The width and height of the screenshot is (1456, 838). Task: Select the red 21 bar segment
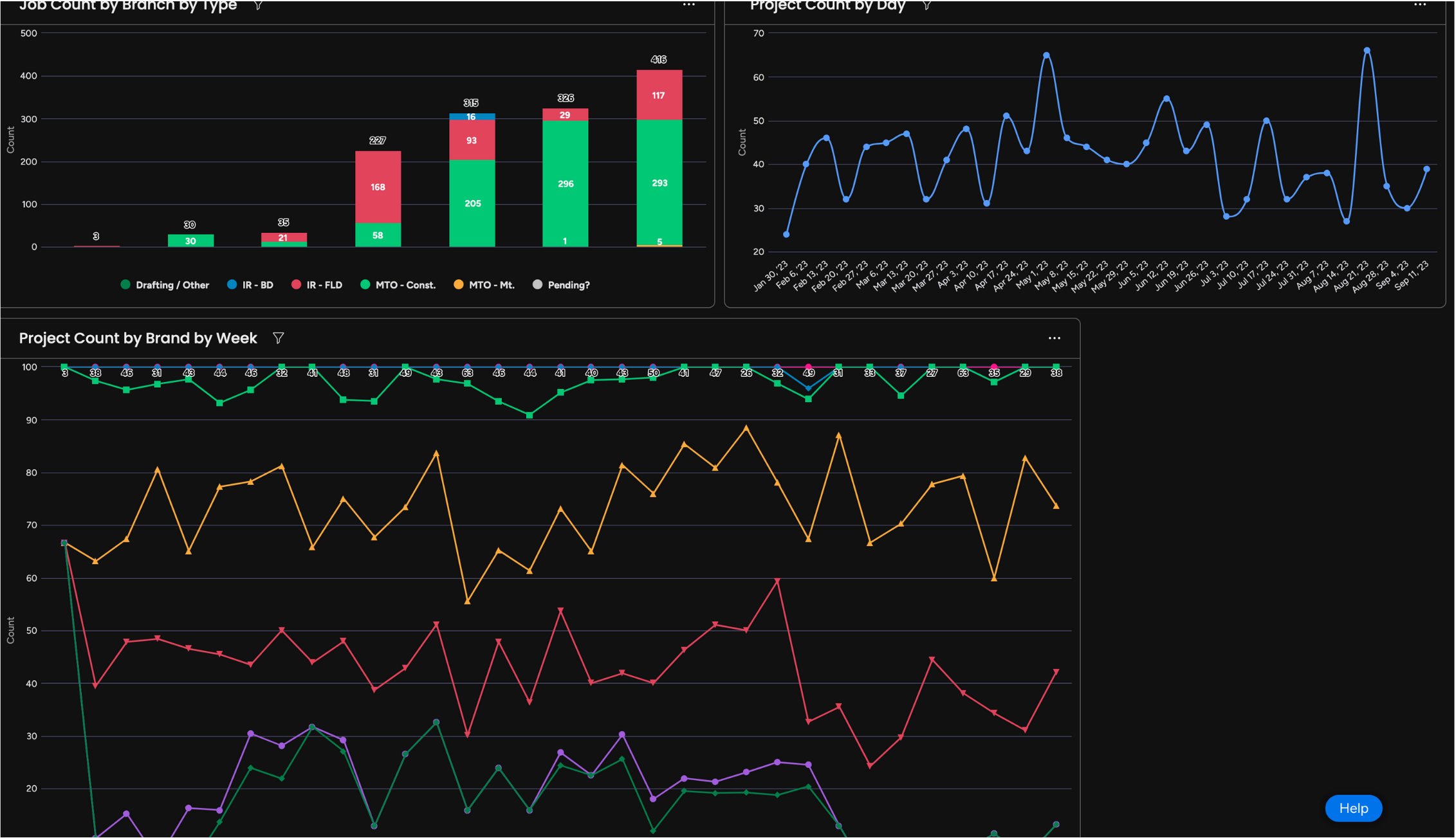(284, 237)
